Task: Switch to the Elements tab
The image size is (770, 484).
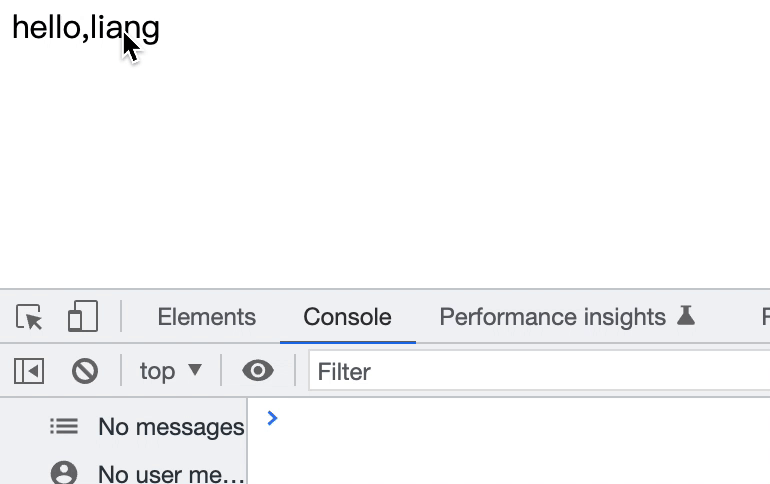Action: click(x=207, y=318)
